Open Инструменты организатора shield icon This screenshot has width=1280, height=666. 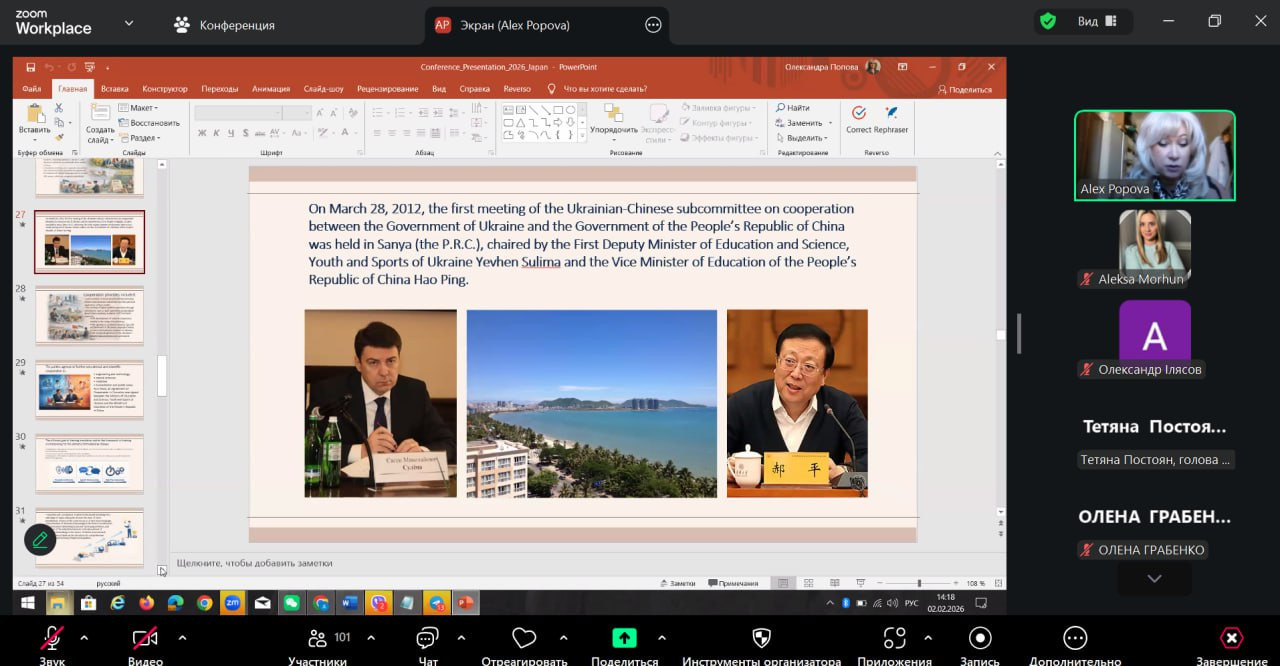[761, 639]
